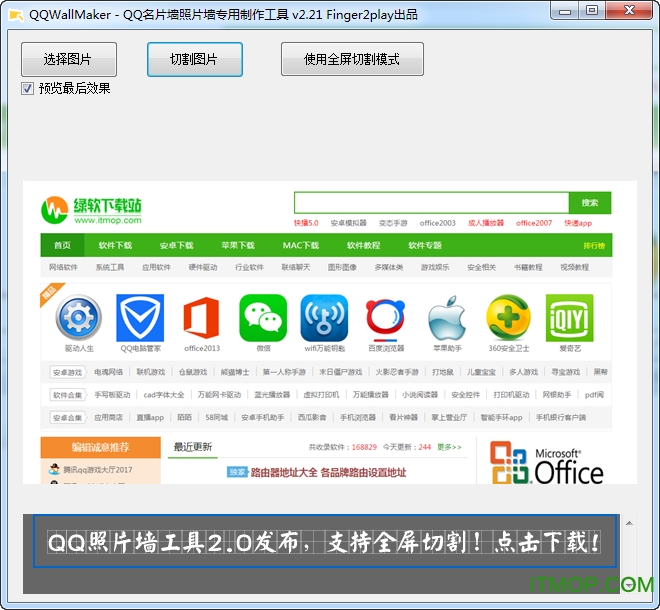660x610 pixels.
Task: Select the 软件专题 nav tab
Action: click(x=425, y=245)
